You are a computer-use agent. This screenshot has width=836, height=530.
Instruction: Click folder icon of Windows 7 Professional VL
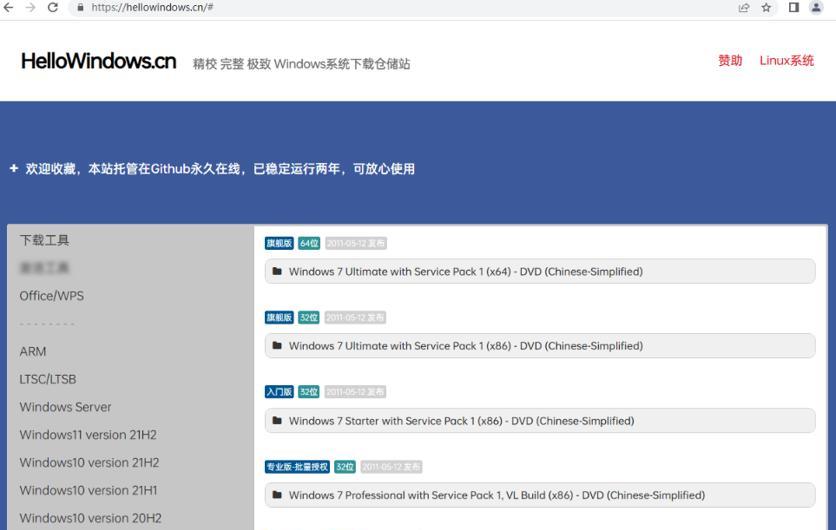click(x=277, y=495)
